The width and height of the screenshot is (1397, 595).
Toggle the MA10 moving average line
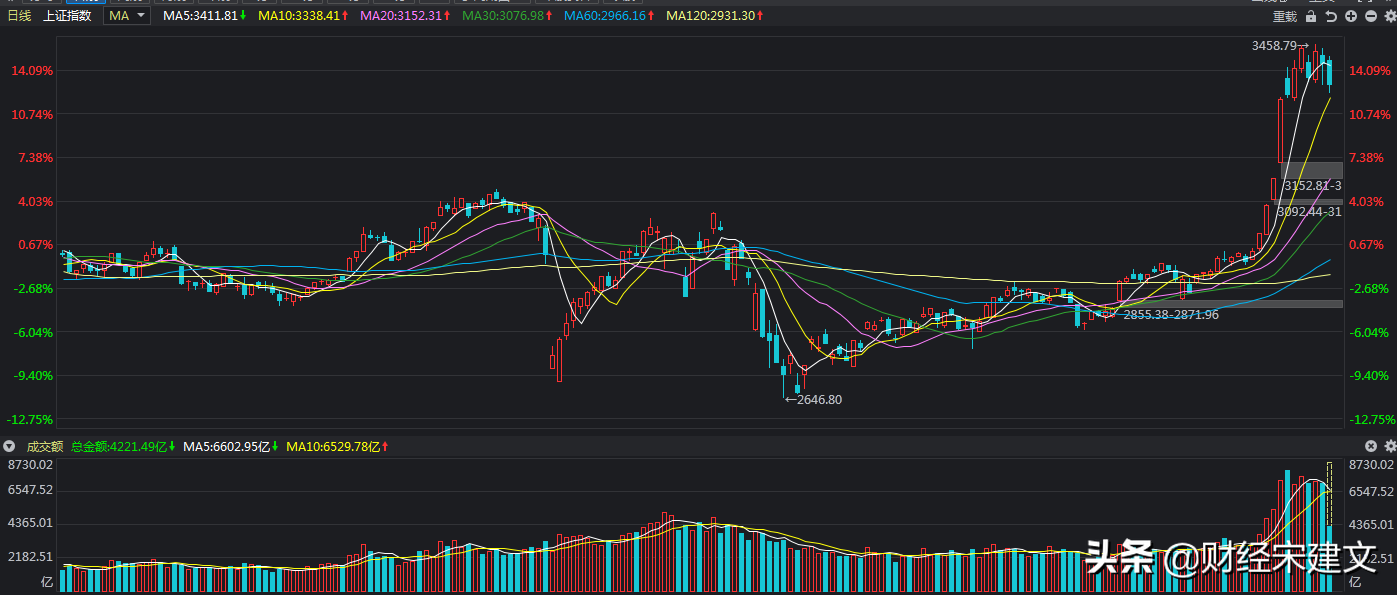[x=303, y=16]
